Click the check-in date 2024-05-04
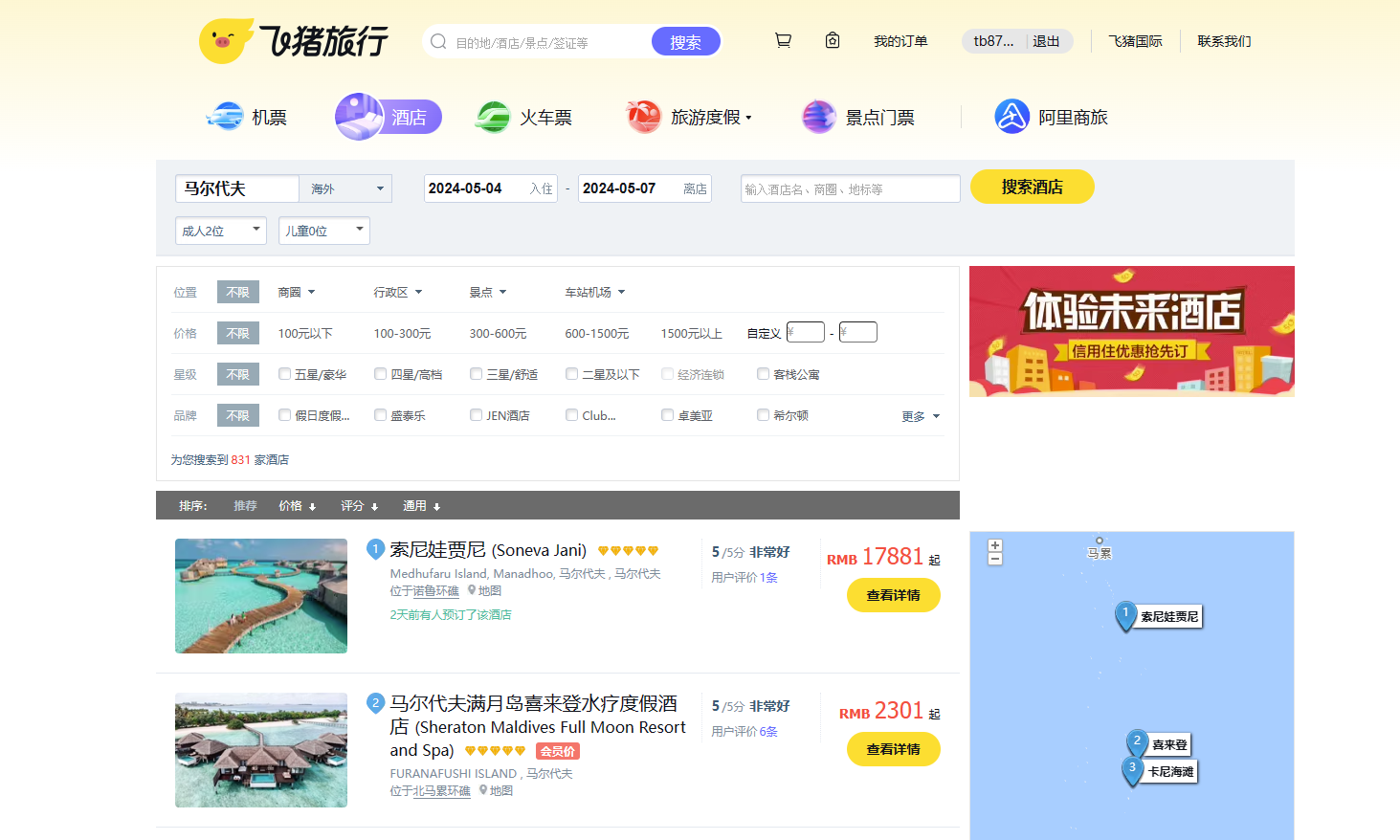Image resolution: width=1400 pixels, height=840 pixels. 490,188
